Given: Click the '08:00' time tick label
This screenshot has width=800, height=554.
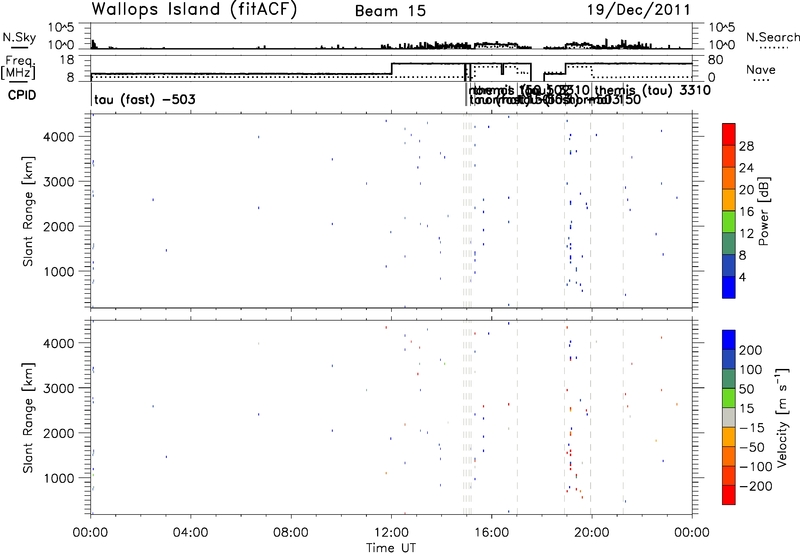Looking at the screenshot, I should coord(291,532).
